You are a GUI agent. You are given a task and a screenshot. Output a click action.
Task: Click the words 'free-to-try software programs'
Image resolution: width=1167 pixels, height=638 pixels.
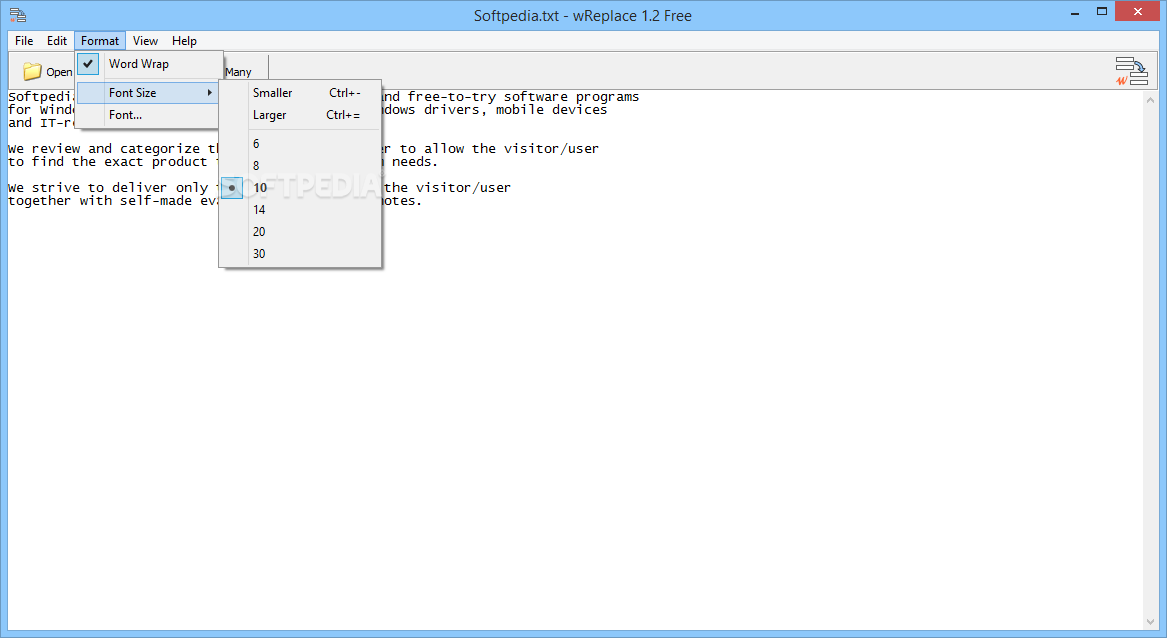click(x=523, y=97)
